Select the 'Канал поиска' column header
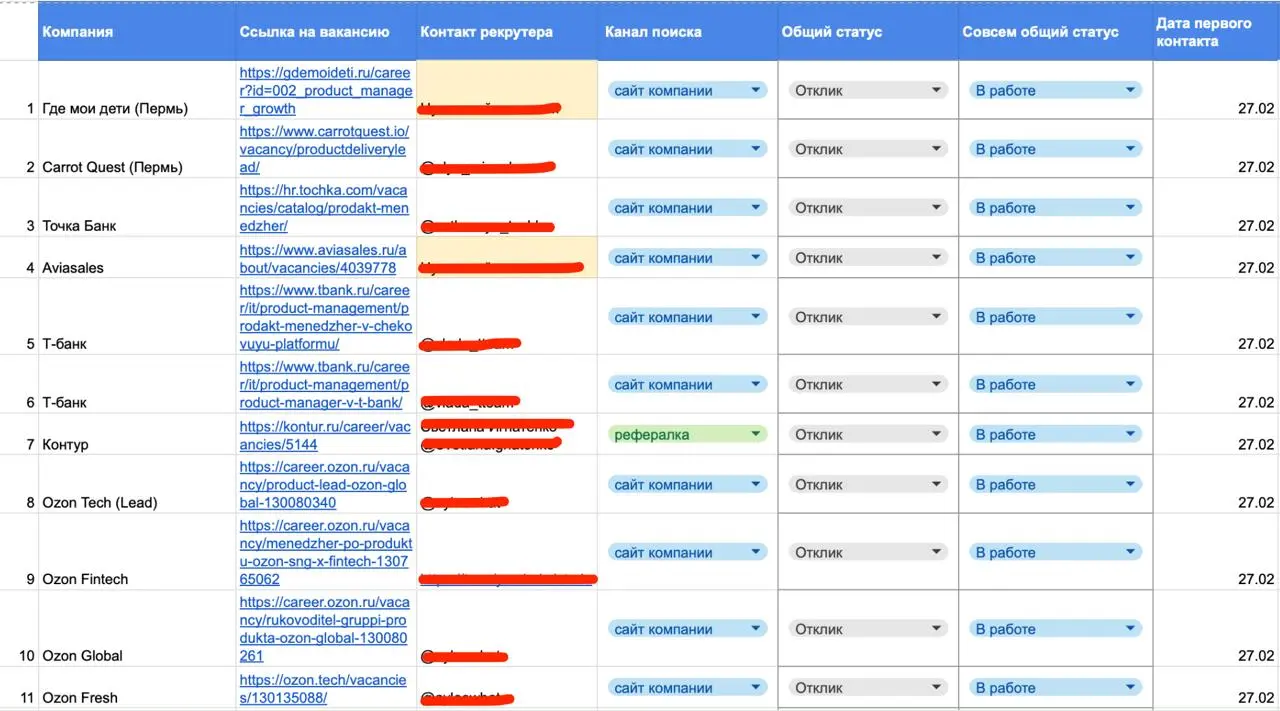This screenshot has height=711, width=1280. (687, 32)
